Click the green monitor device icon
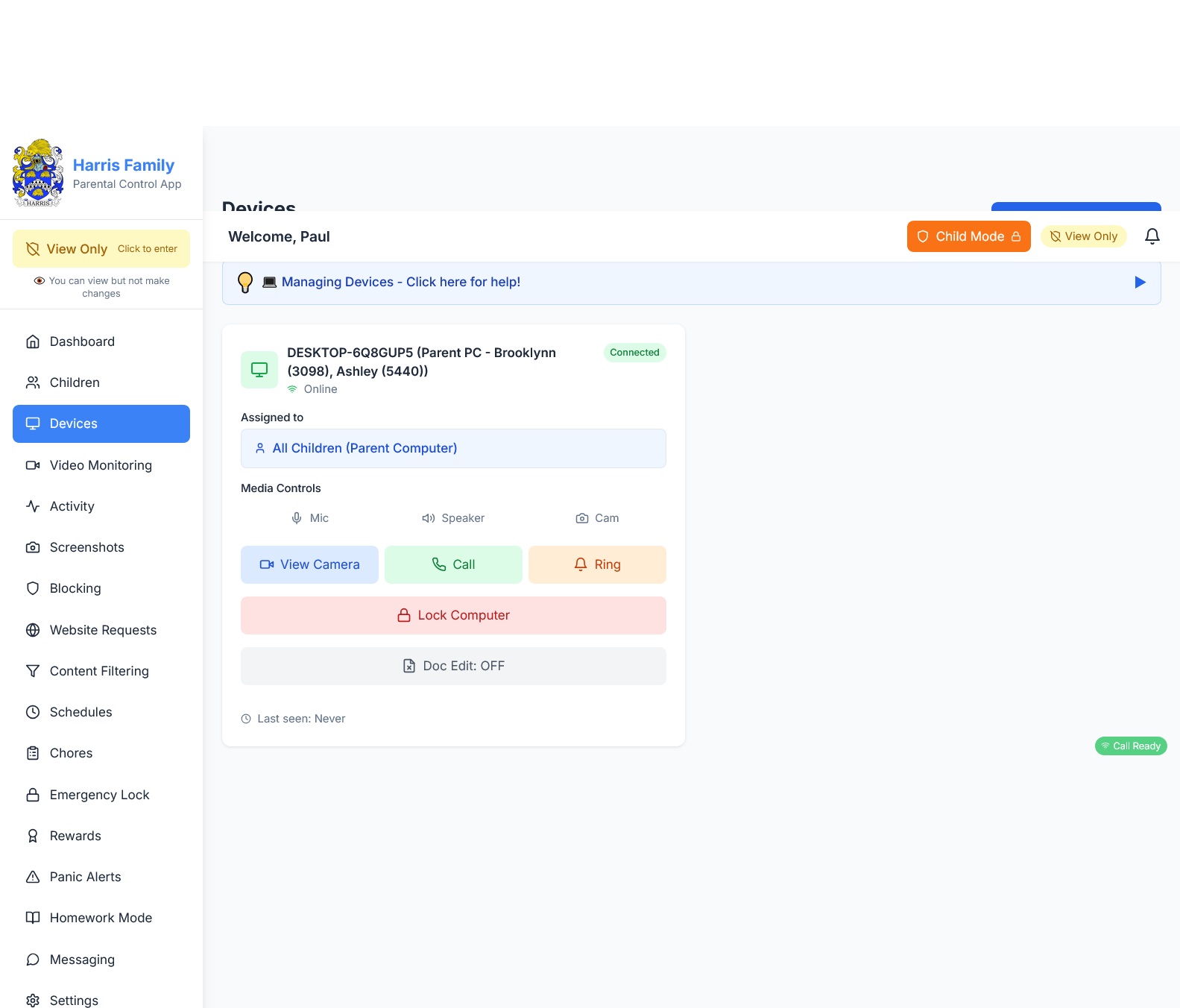1180x1008 pixels. coord(259,370)
